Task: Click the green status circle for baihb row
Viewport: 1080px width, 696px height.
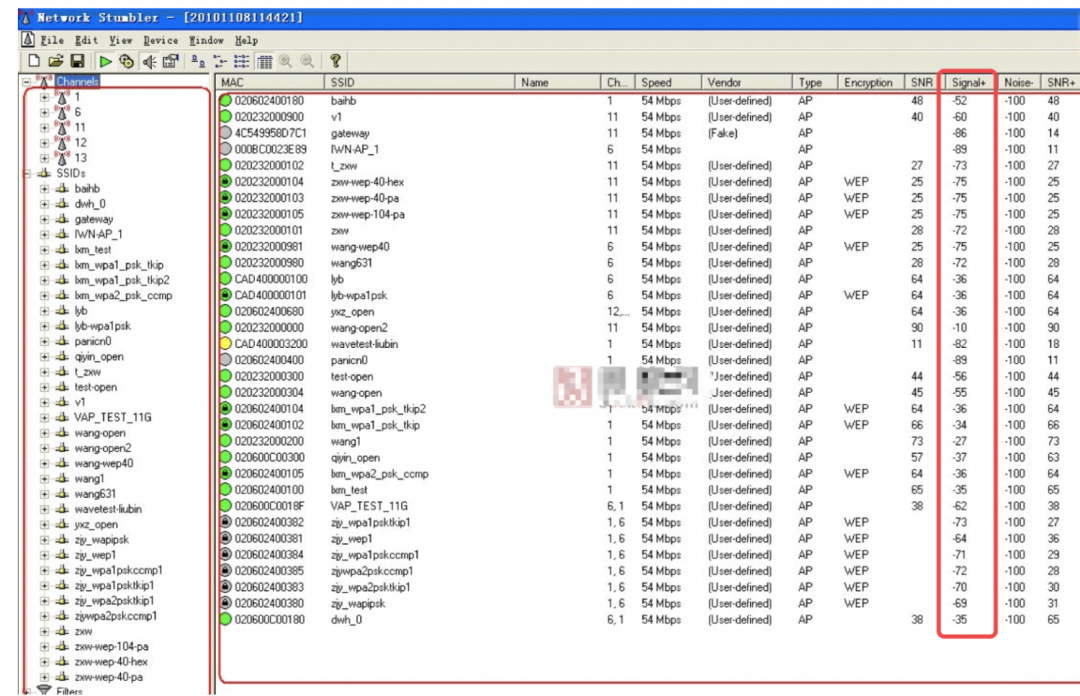Action: point(225,101)
